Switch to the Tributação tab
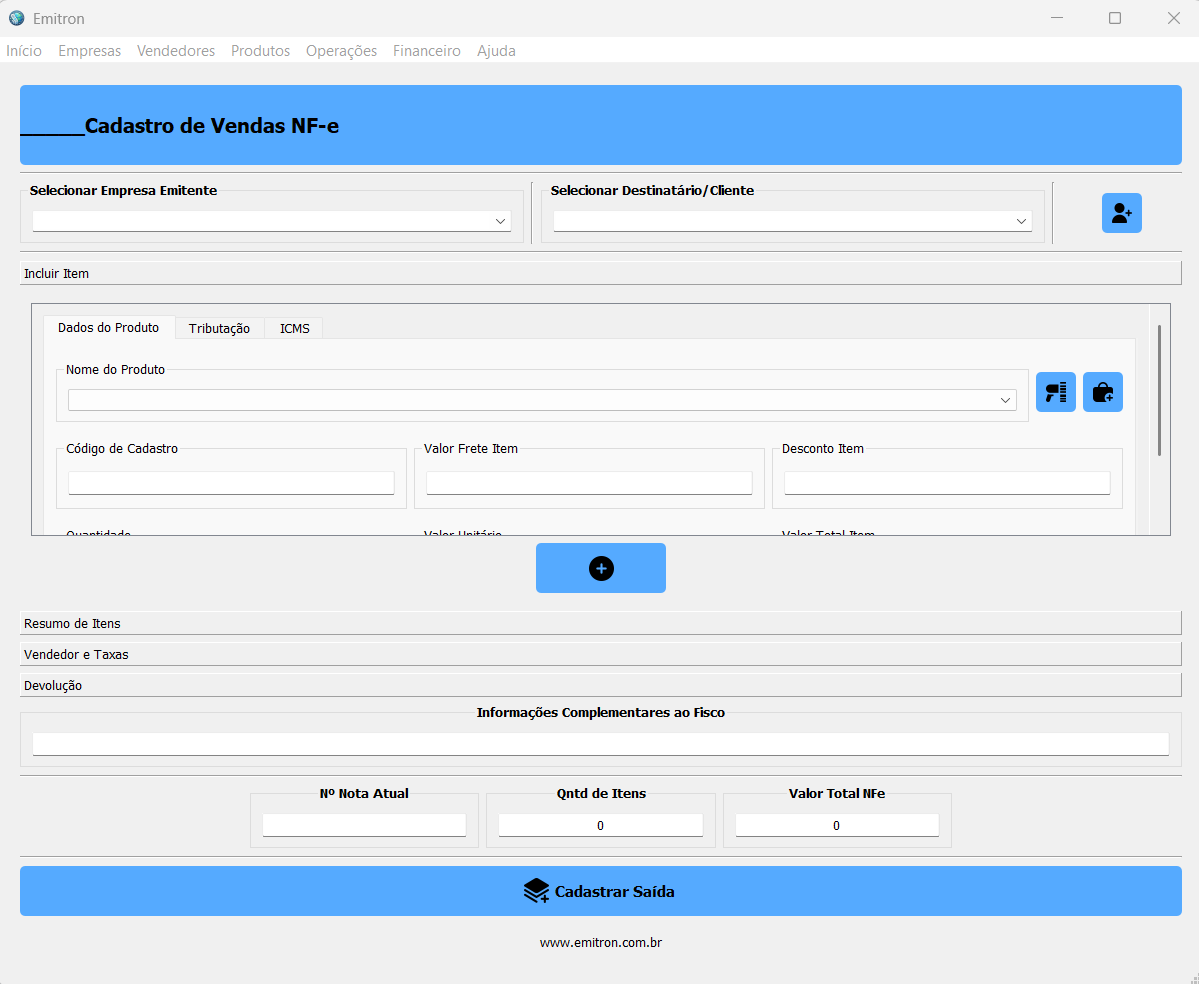 tap(219, 328)
